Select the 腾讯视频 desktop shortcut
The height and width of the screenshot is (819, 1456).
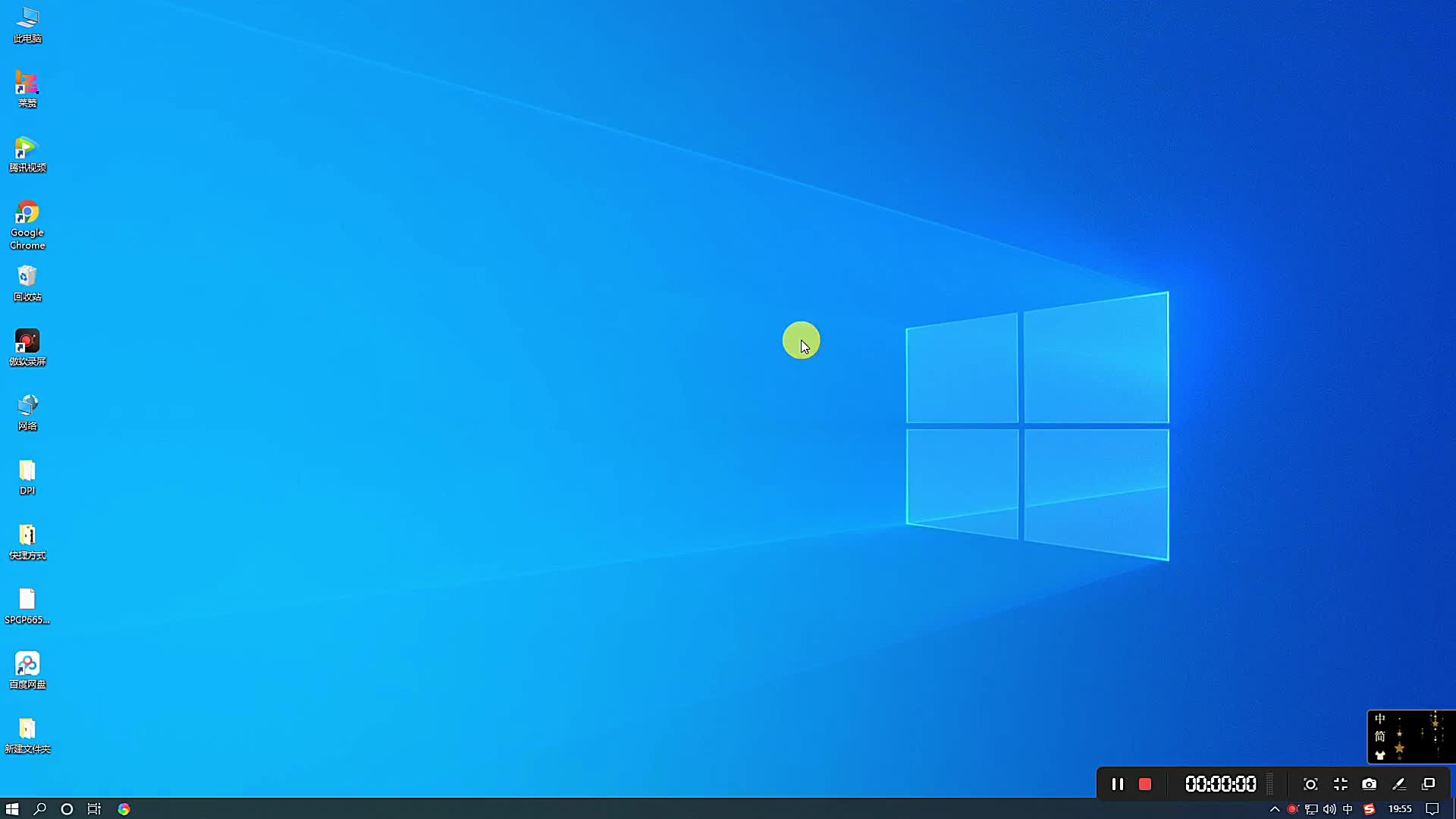tap(27, 154)
